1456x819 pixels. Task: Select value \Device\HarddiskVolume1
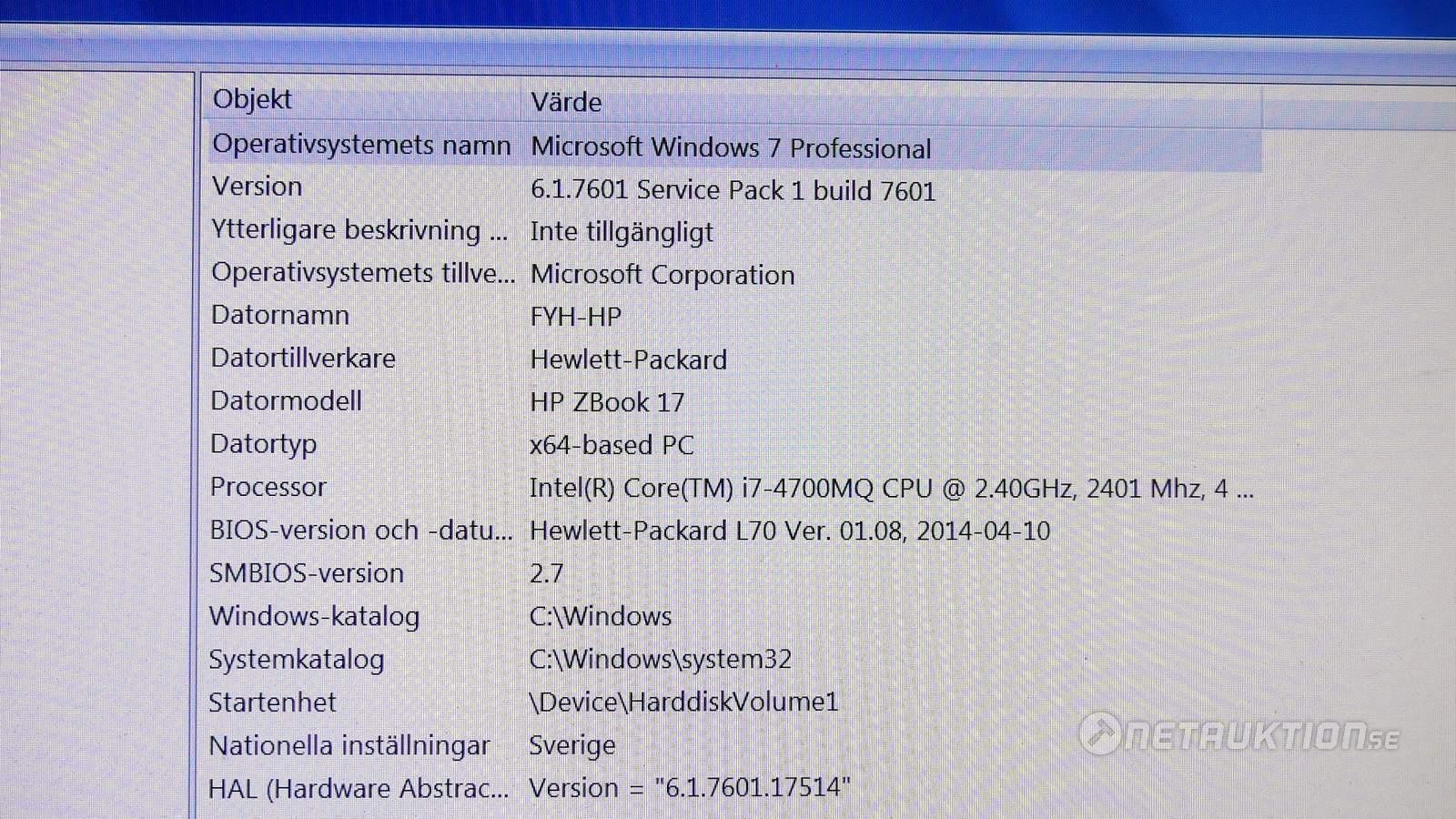coord(683,702)
